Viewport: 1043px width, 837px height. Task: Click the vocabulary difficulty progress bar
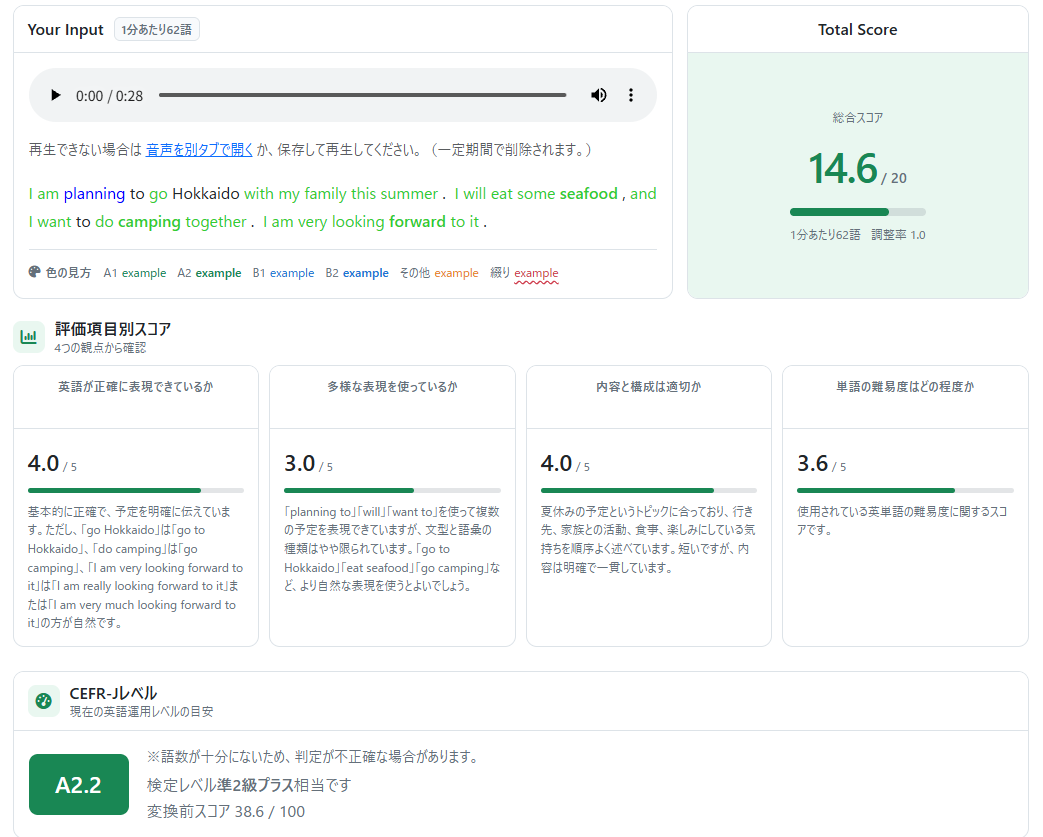click(x=905, y=490)
